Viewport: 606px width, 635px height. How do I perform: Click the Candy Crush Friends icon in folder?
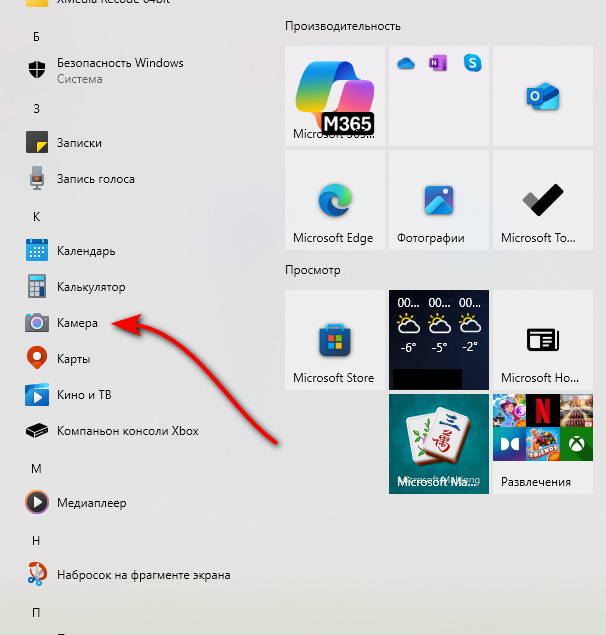coord(543,444)
